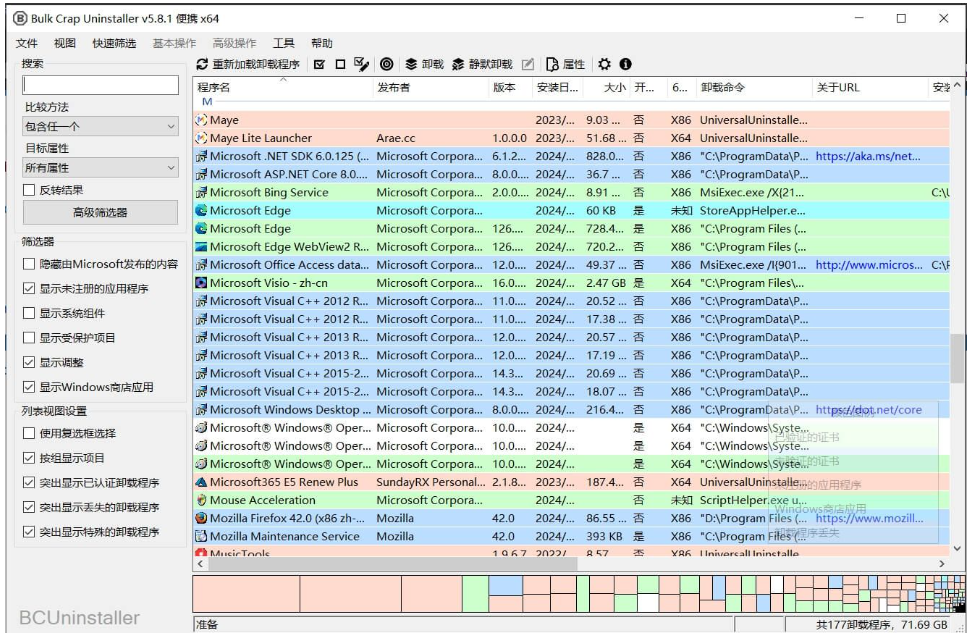Sort by the 关于URL column header
This screenshot has width=974, height=635.
870,88
